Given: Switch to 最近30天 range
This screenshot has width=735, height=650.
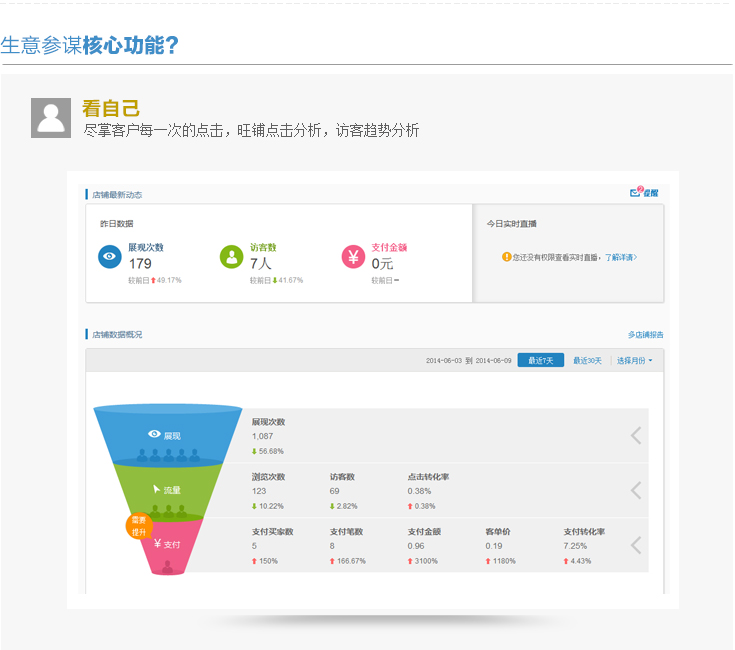Looking at the screenshot, I should click(x=587, y=360).
